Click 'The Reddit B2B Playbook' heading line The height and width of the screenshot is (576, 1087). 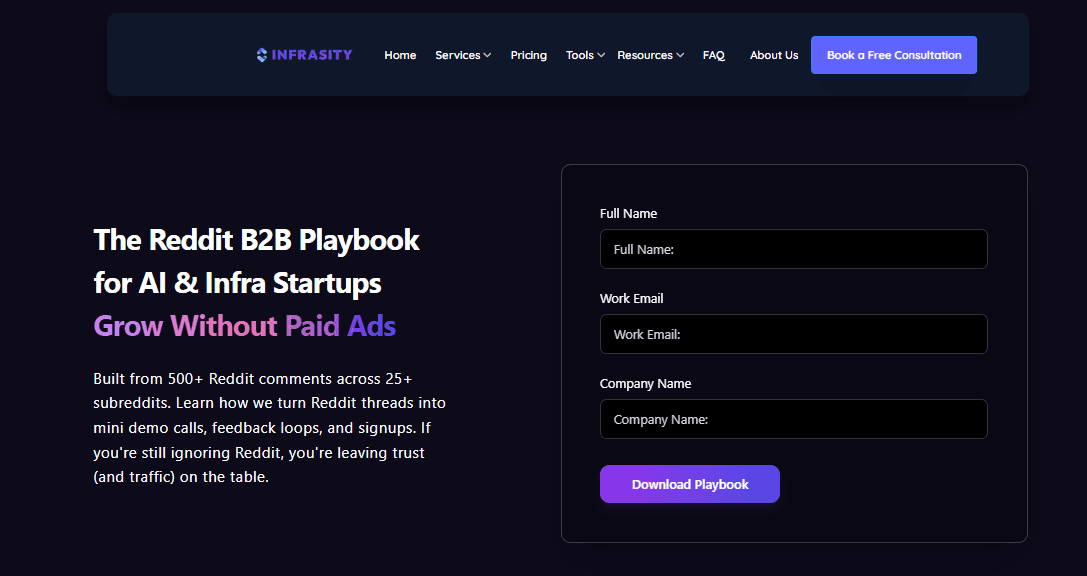(x=256, y=240)
